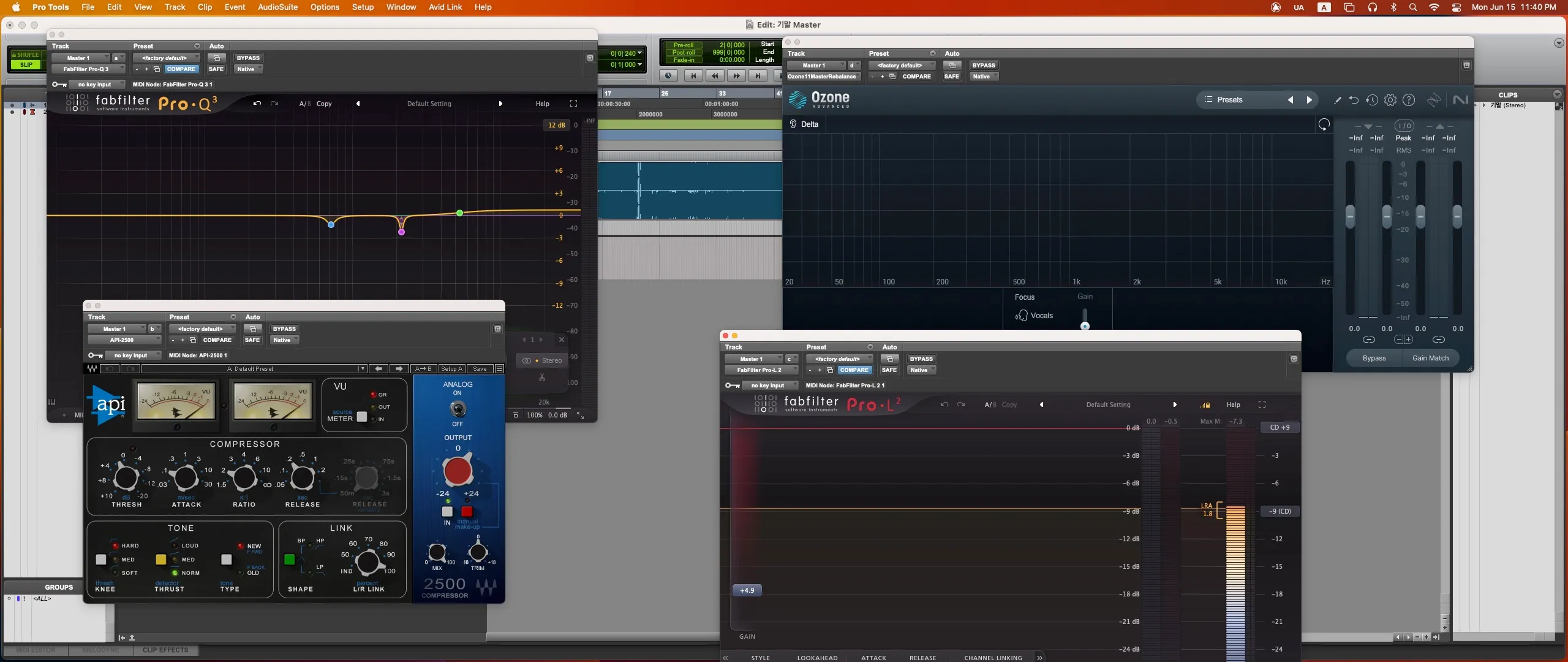The image size is (1568, 662).
Task: Toggle BYPASS on the API-2500 window
Action: point(284,329)
